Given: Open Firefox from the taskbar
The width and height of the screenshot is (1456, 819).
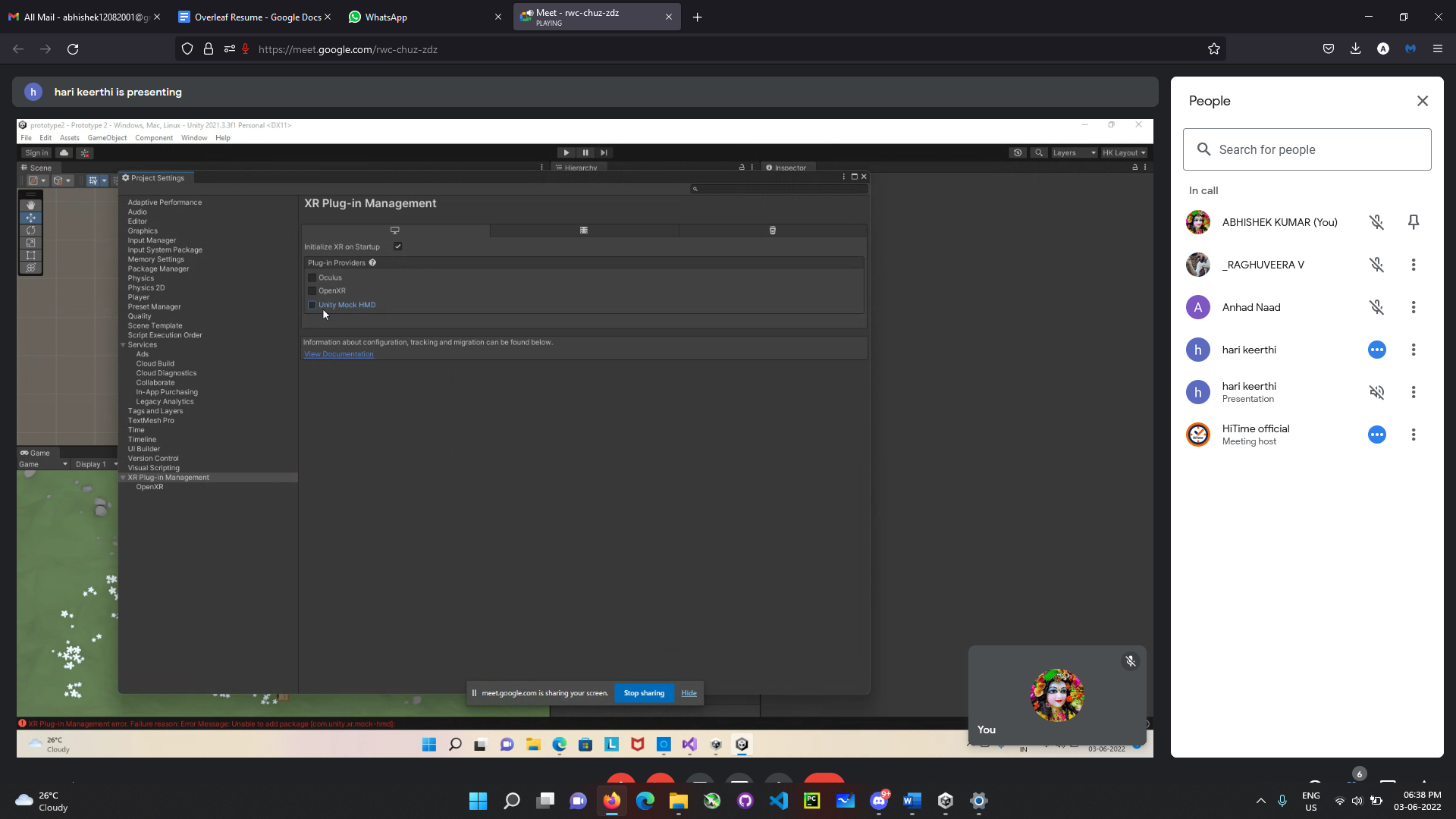Looking at the screenshot, I should tap(613, 801).
